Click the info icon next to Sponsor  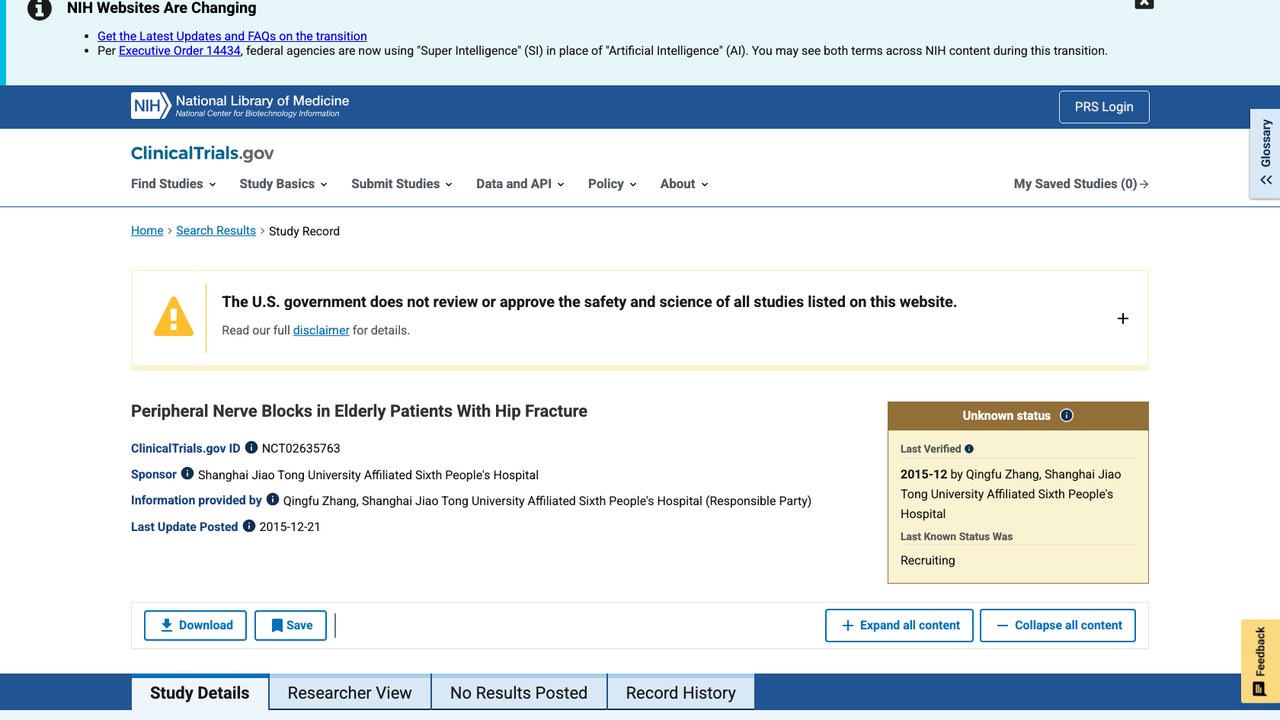[187, 474]
